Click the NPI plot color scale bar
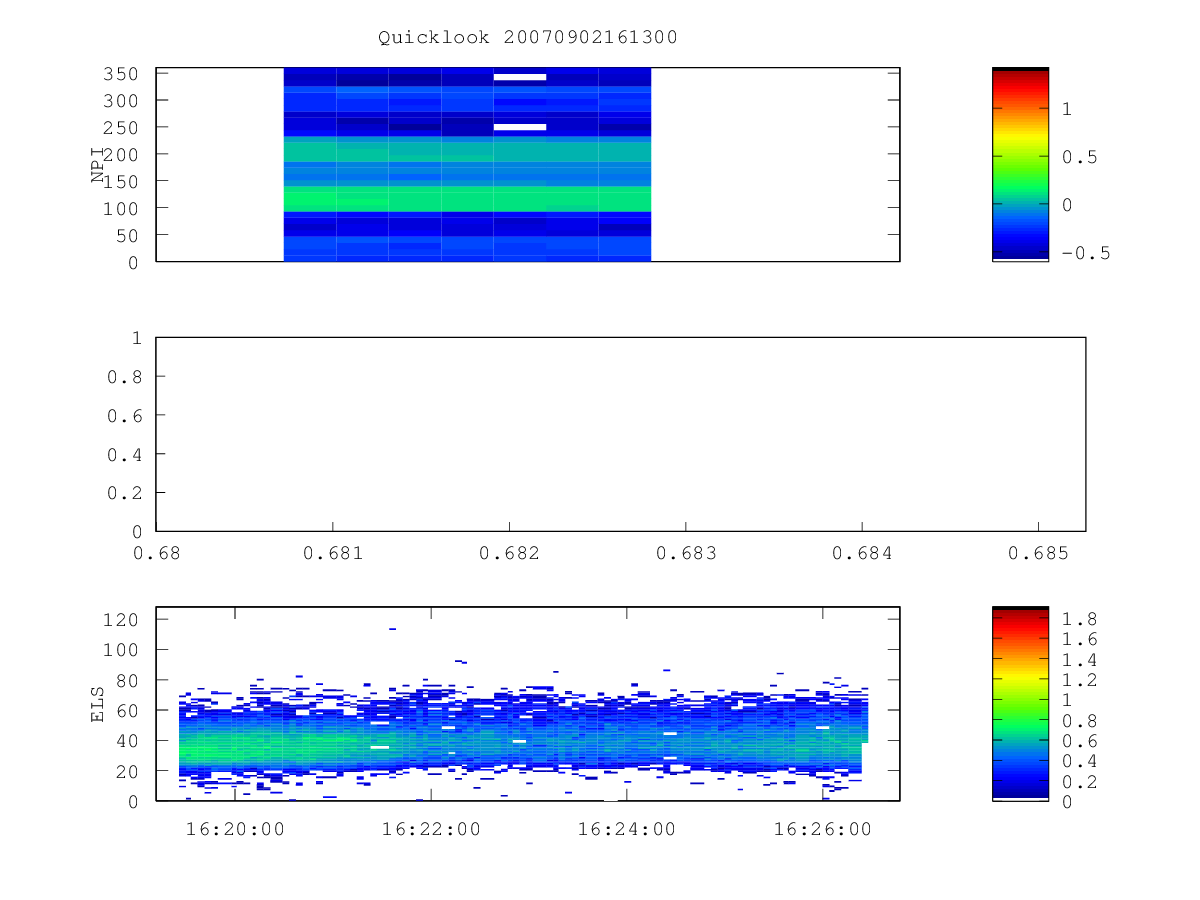1200x900 pixels. click(x=1020, y=164)
